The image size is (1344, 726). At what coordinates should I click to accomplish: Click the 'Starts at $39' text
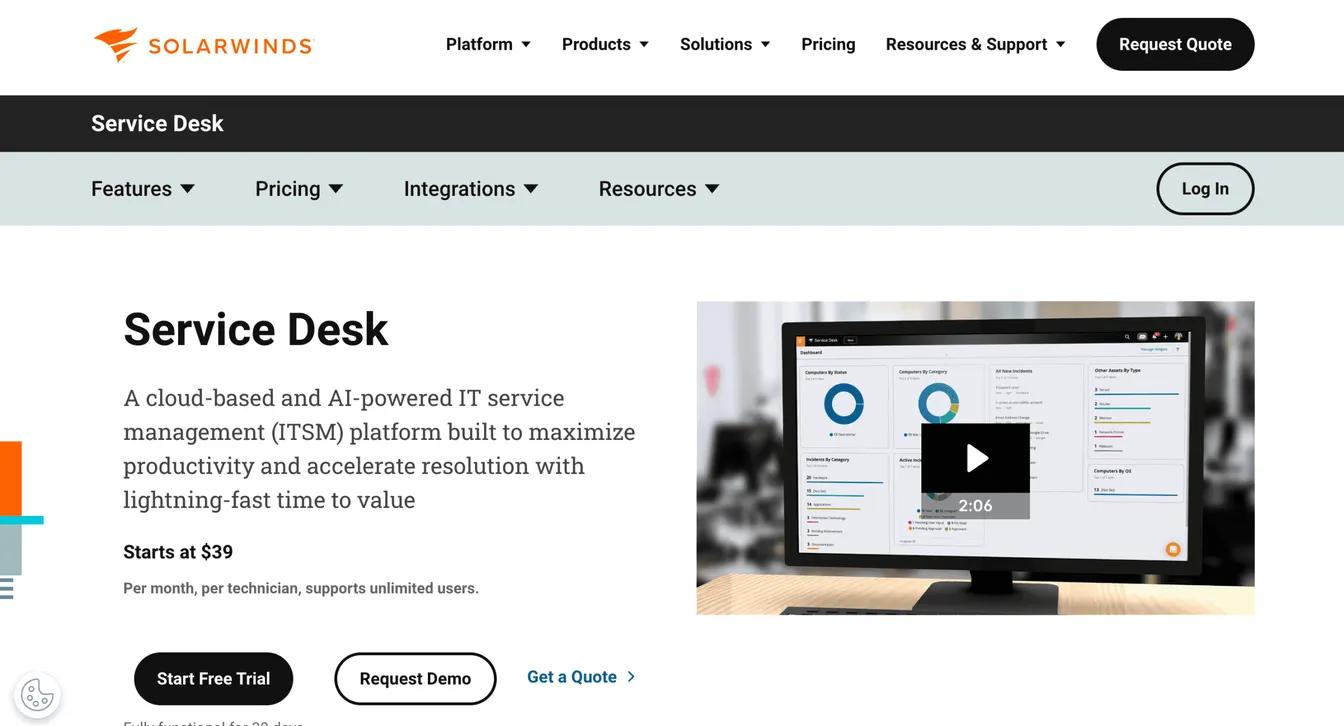coord(178,552)
